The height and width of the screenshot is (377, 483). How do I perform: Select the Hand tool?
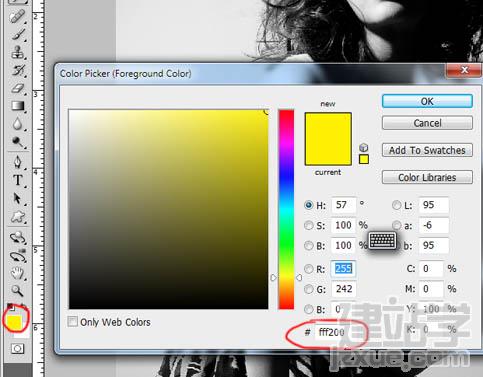(x=17, y=273)
